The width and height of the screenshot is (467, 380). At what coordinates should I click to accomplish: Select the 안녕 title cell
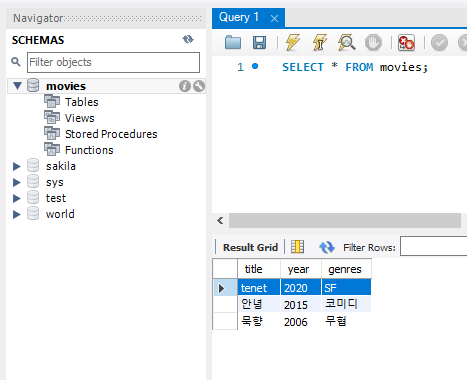pos(259,304)
